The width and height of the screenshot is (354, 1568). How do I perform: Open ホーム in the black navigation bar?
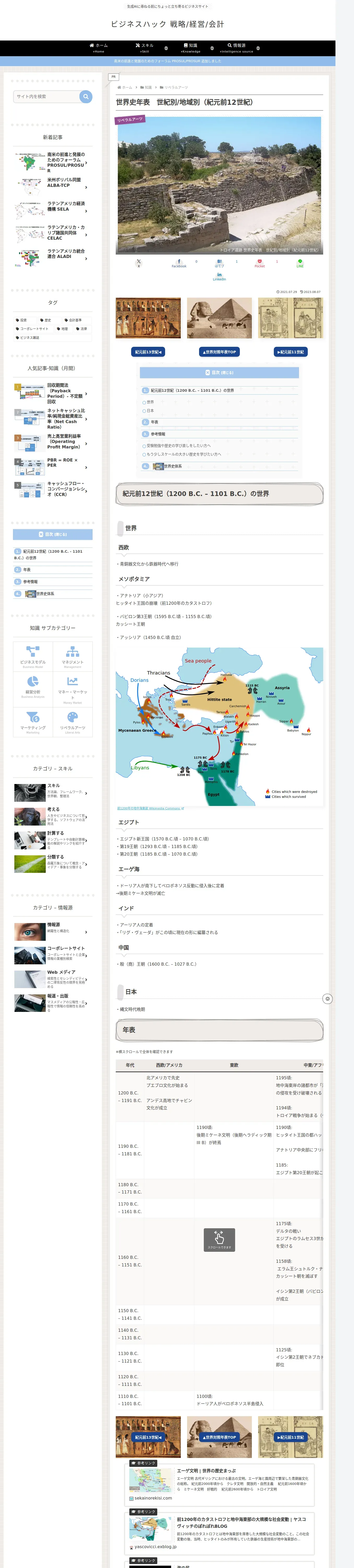(98, 48)
